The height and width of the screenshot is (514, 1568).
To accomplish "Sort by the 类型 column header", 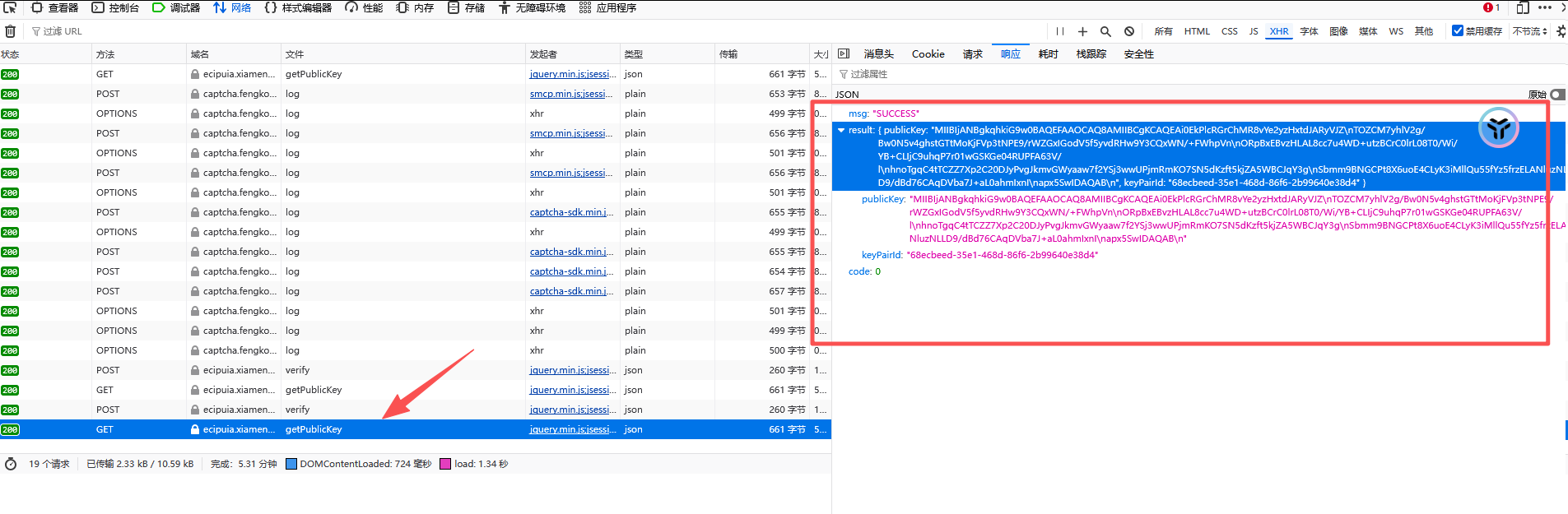I will tap(667, 54).
